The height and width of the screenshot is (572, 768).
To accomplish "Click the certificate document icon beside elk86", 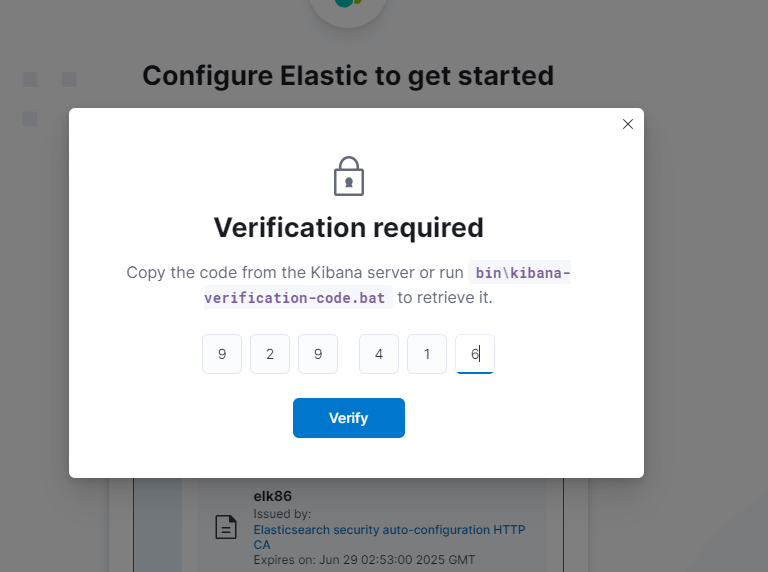I will click(226, 527).
